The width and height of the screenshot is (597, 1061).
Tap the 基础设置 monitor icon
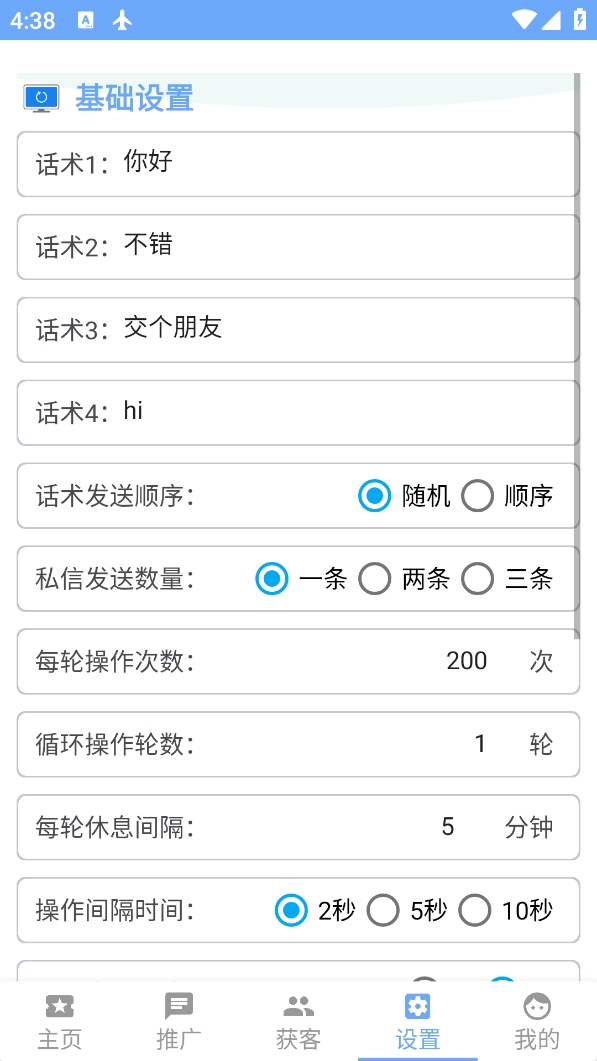[41, 99]
